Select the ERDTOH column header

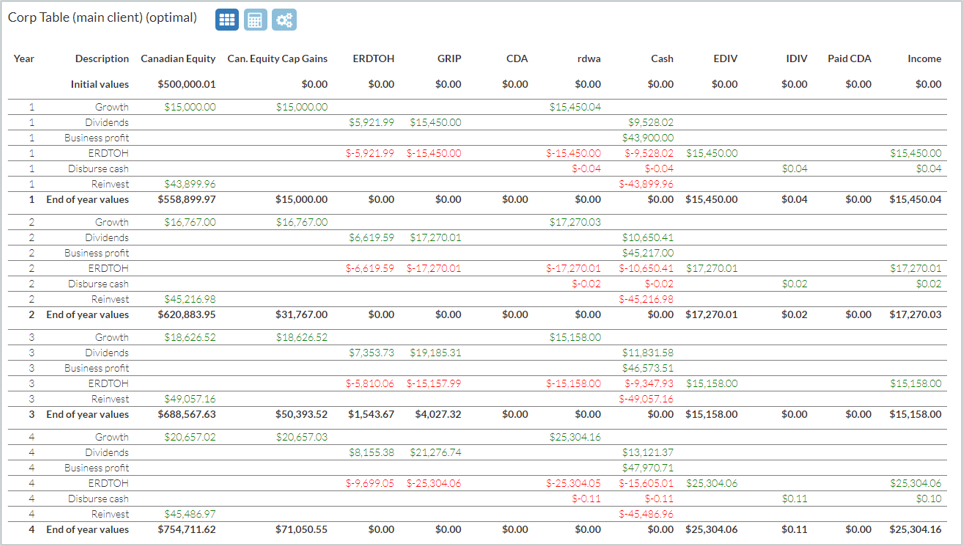click(373, 59)
